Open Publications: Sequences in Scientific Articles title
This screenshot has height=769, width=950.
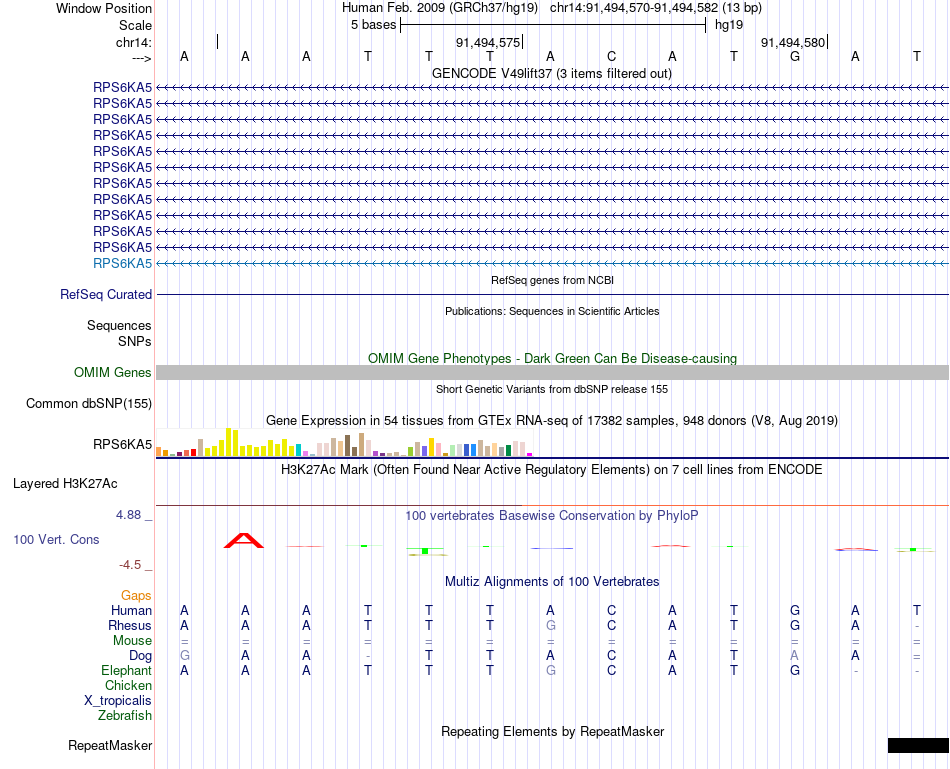point(552,311)
